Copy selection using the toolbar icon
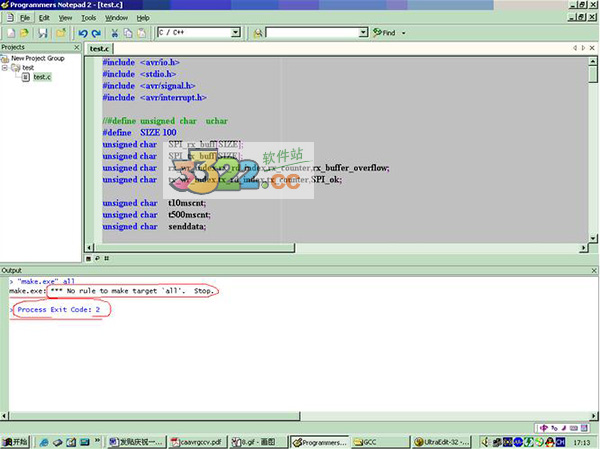600x449 pixels. [128, 33]
